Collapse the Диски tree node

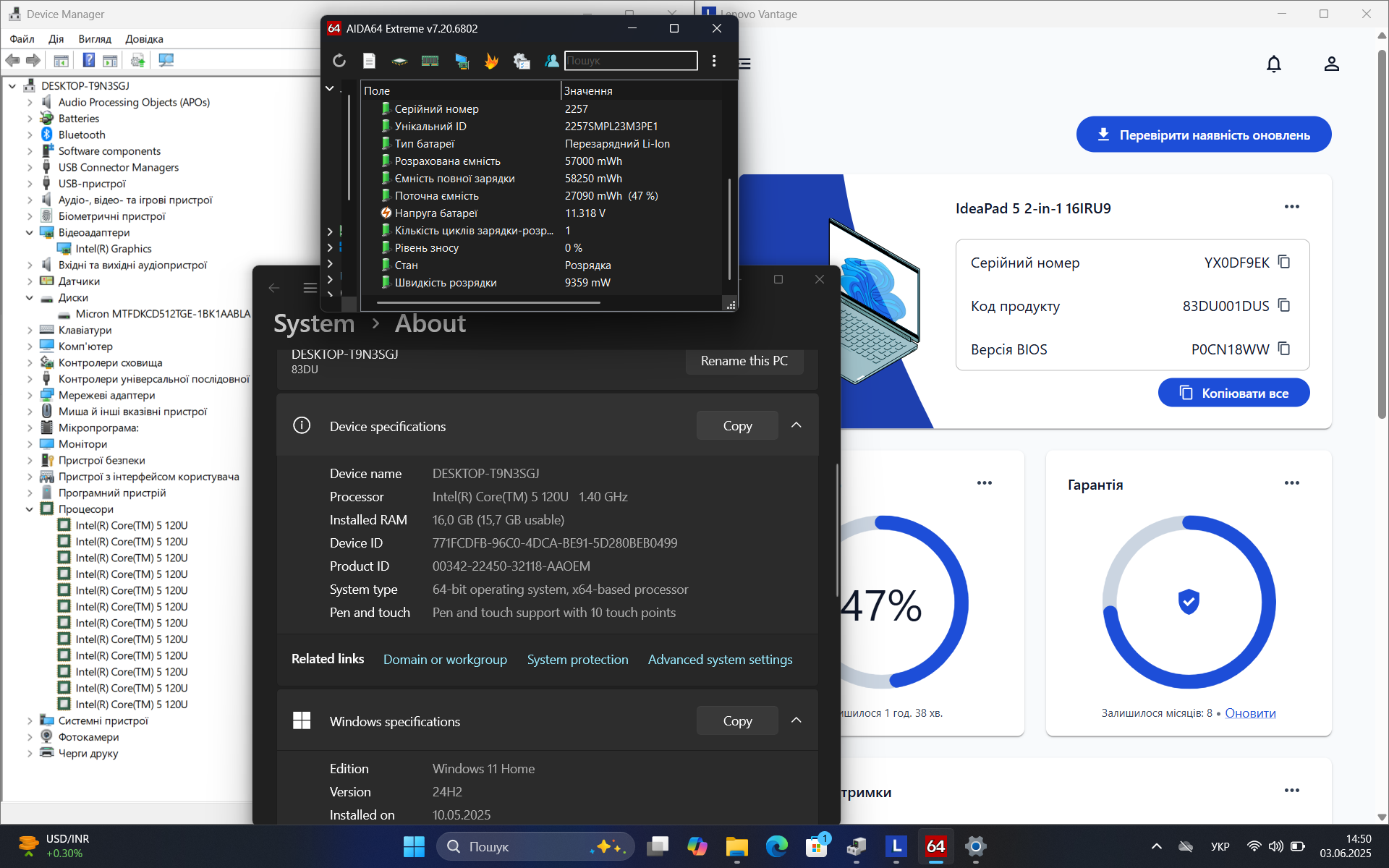pos(30,298)
